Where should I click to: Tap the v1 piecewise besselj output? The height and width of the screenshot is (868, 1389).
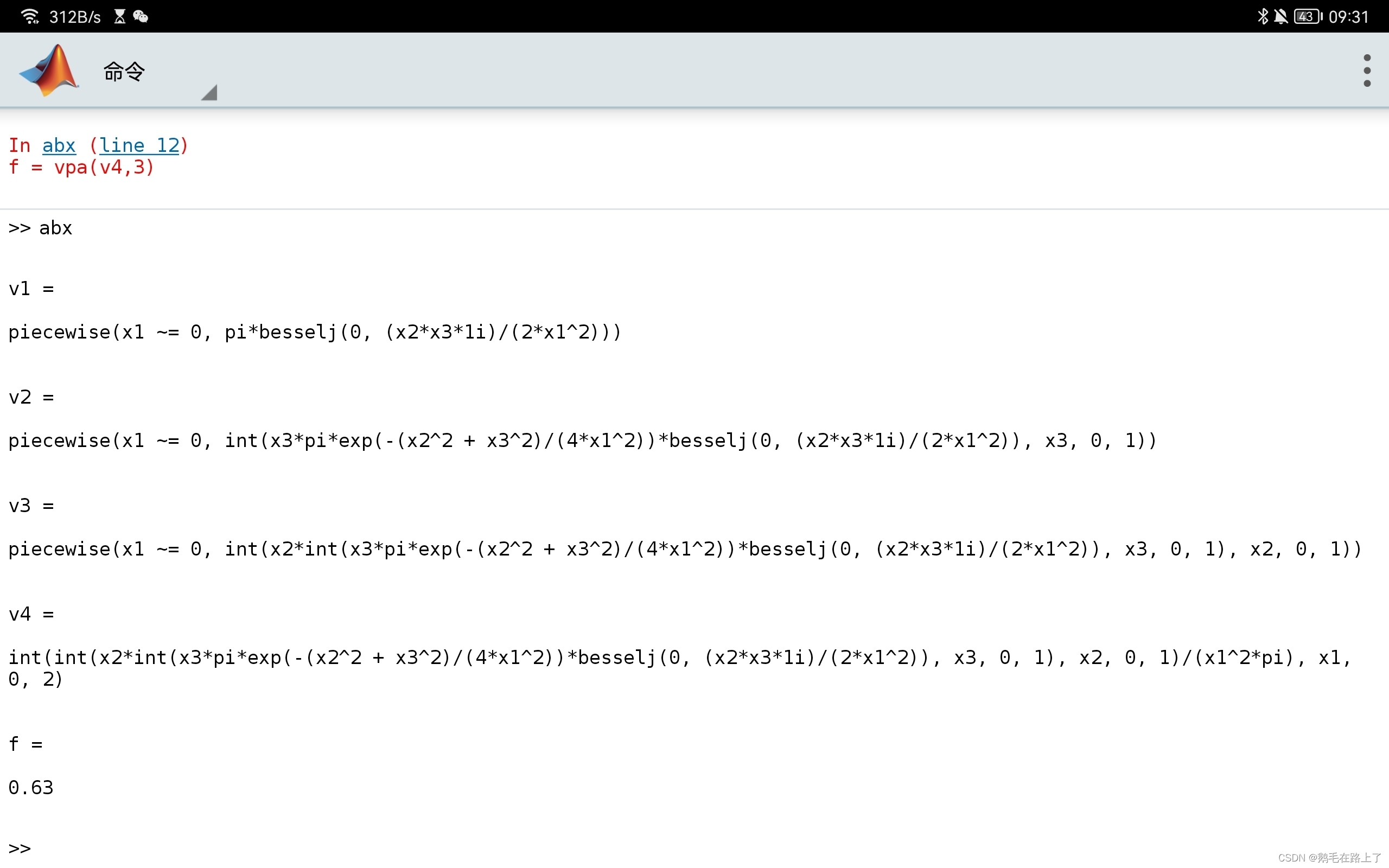[x=315, y=333]
